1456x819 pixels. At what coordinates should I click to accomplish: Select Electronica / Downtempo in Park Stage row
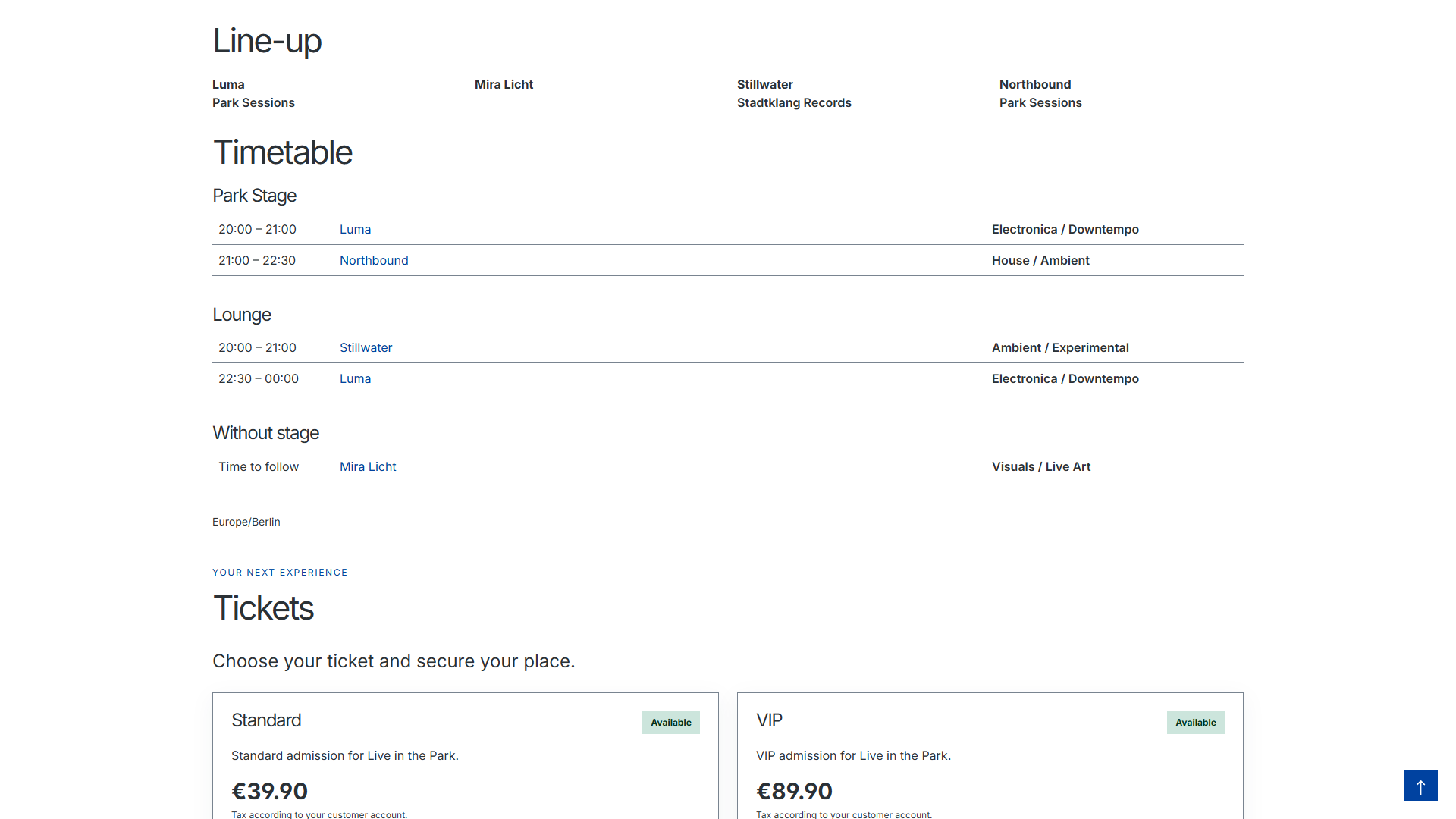click(1065, 229)
